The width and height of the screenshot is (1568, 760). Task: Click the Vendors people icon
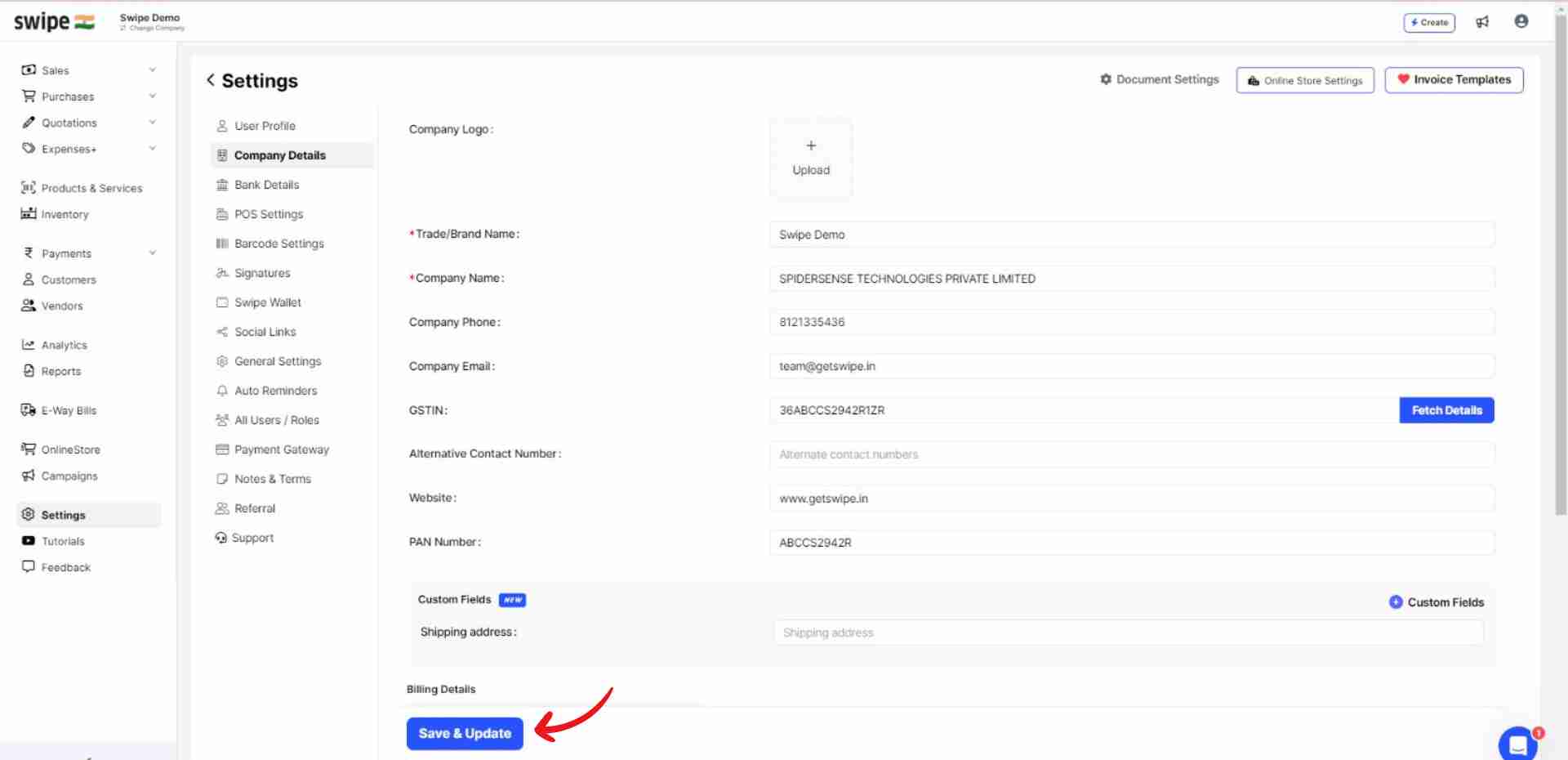[29, 306]
